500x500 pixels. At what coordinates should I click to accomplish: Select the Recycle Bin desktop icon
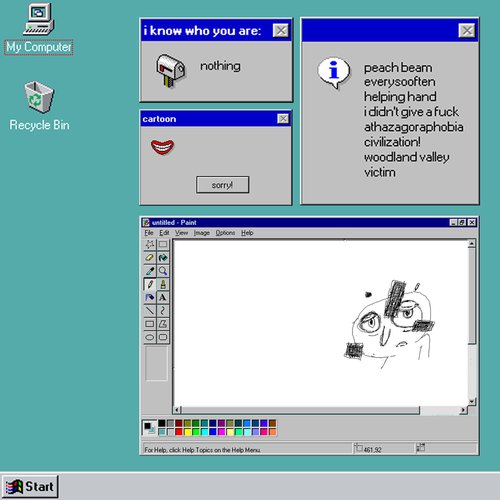(39, 106)
